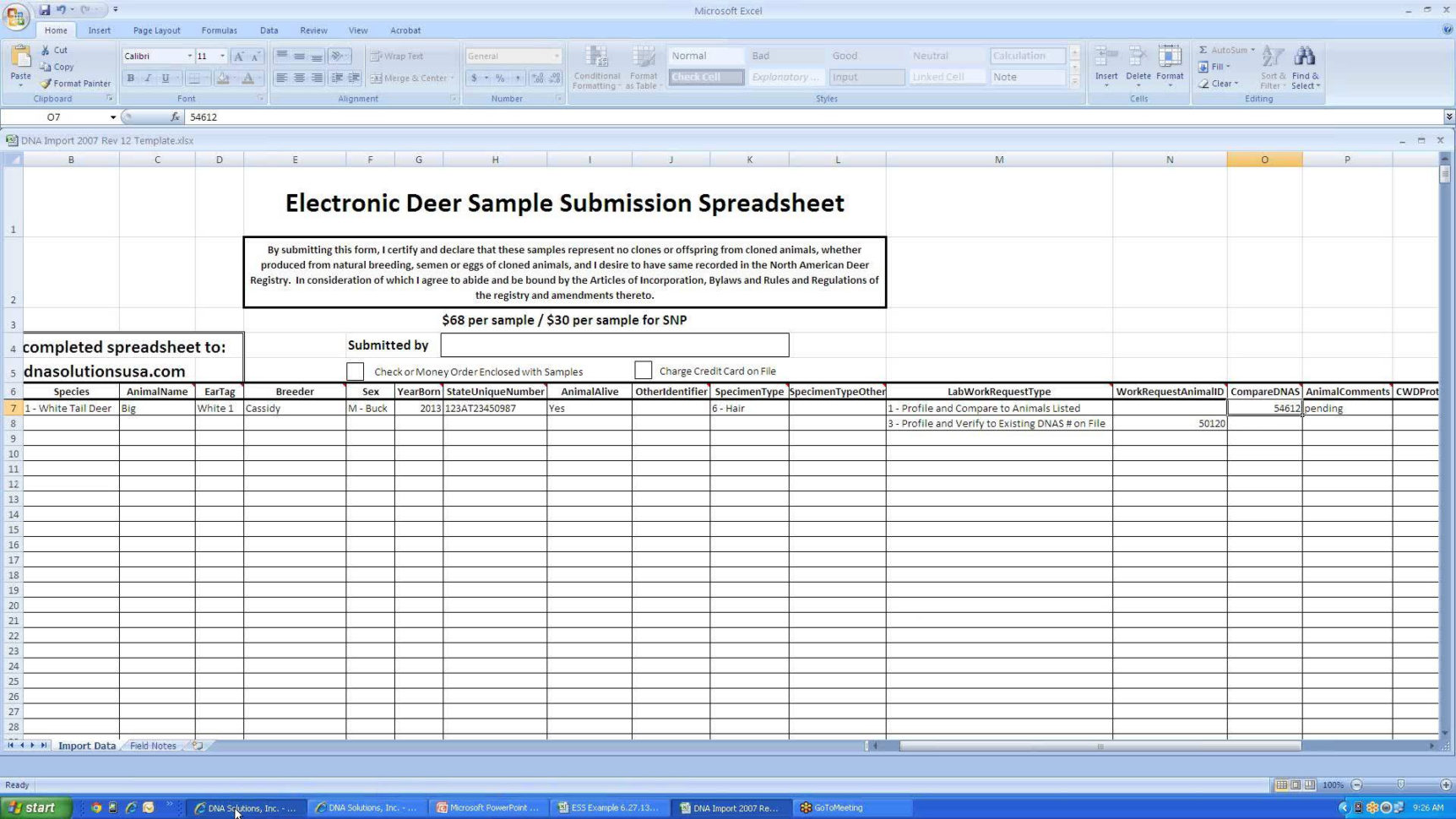Image resolution: width=1456 pixels, height=819 pixels.
Task: Click the Insert button in Cells group
Action: coord(1106,63)
